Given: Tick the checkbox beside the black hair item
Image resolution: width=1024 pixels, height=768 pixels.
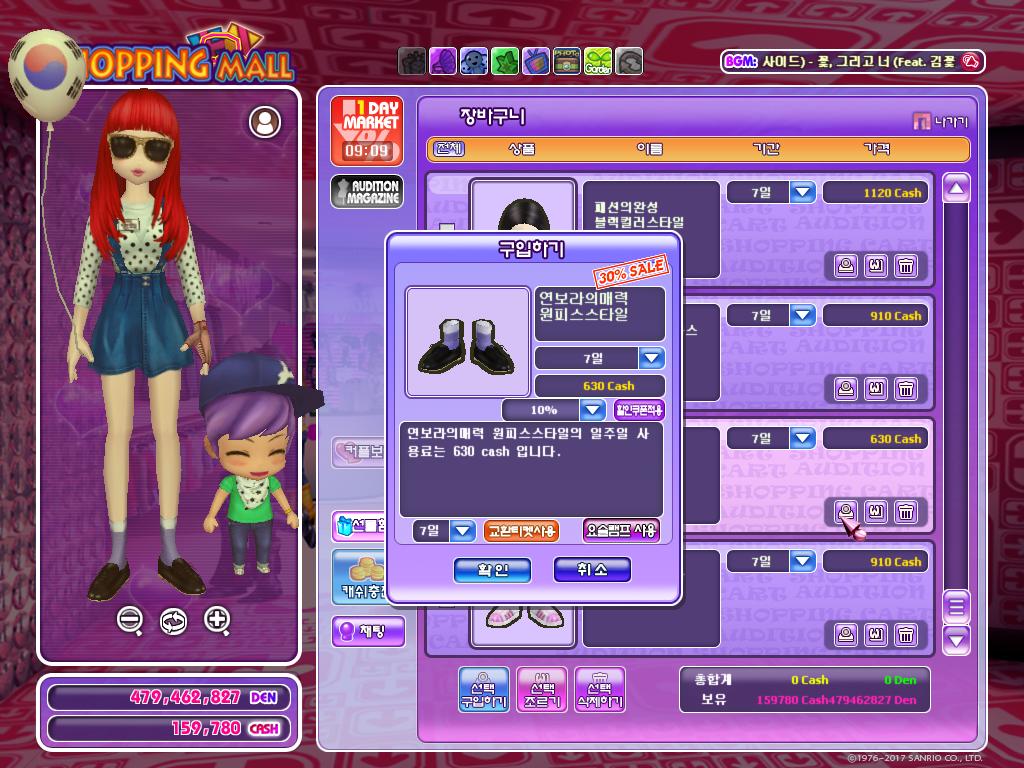Looking at the screenshot, I should tap(447, 228).
